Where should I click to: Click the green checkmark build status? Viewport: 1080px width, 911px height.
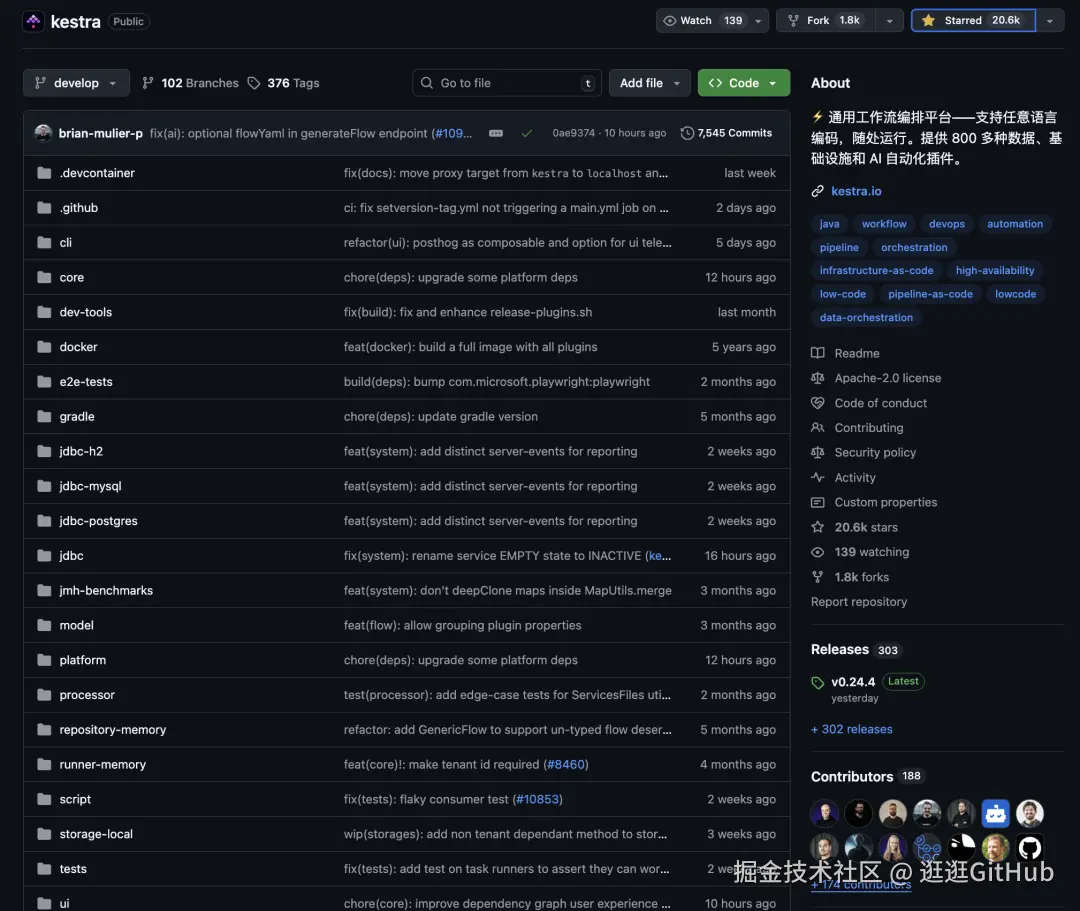(527, 134)
